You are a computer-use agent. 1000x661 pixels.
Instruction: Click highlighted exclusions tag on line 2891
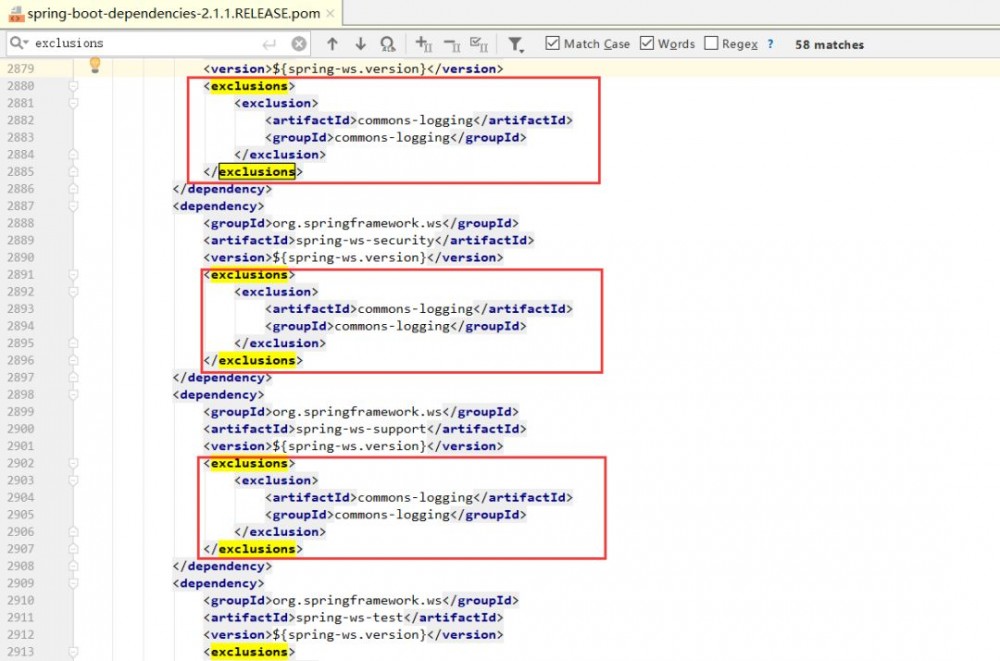click(249, 275)
